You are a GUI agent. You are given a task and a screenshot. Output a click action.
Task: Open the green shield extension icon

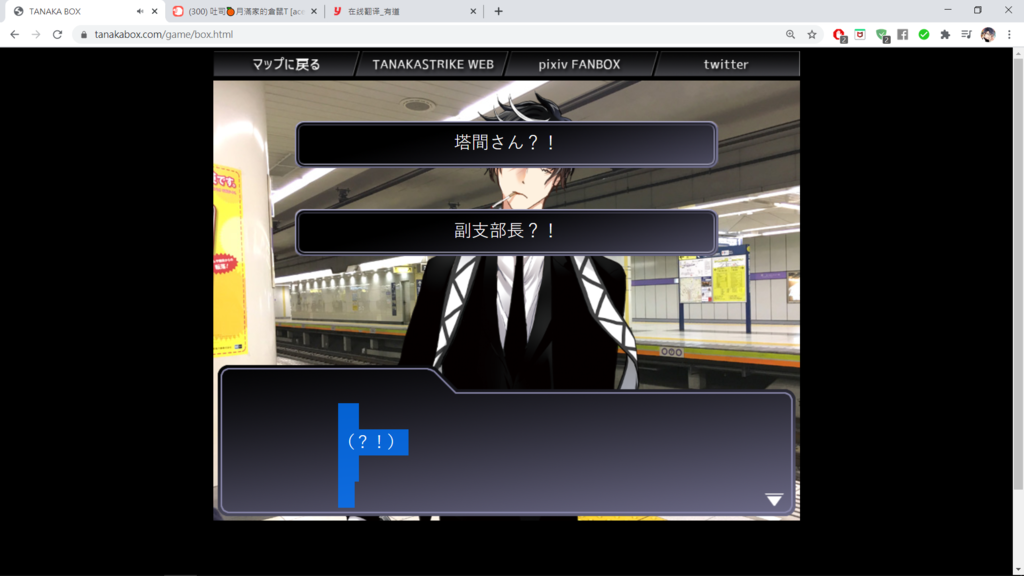(882, 35)
